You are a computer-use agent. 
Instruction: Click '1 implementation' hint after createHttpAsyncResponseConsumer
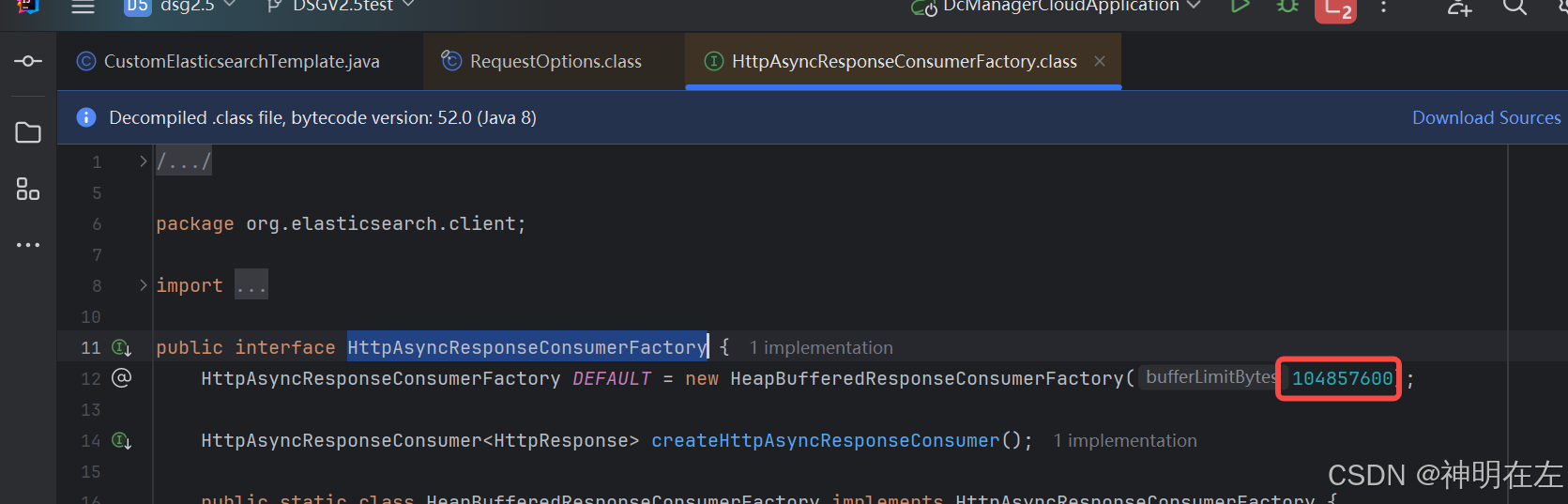pyautogui.click(x=1125, y=440)
